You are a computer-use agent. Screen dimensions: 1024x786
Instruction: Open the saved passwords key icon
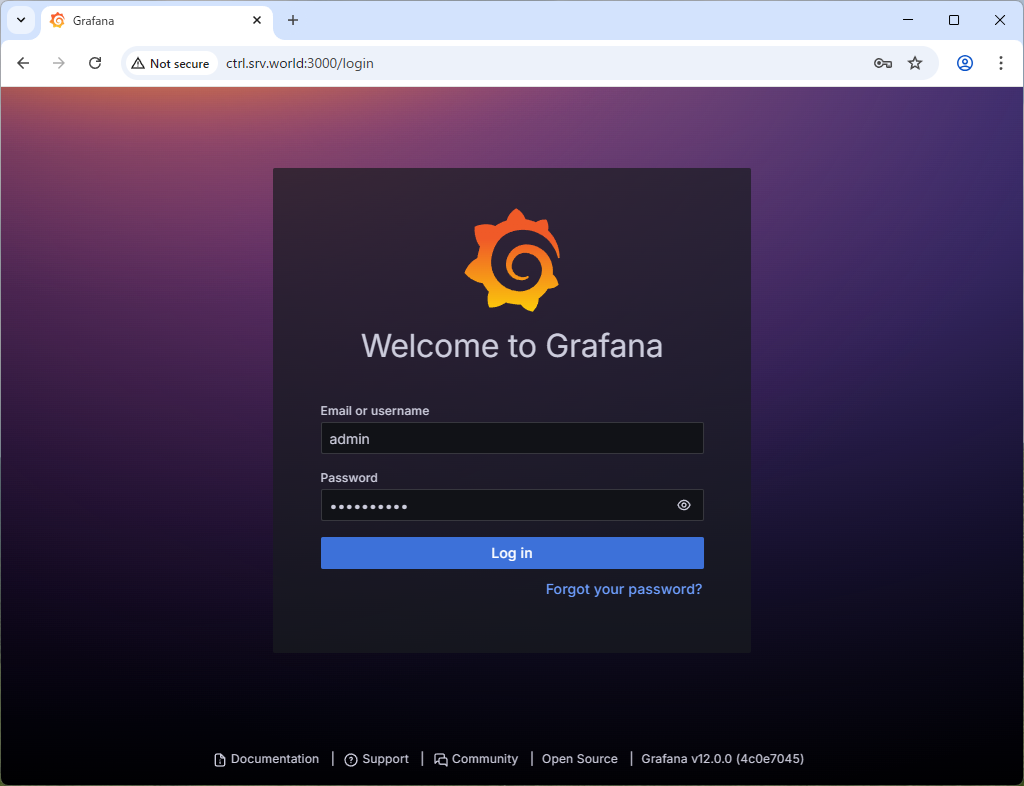click(x=883, y=63)
